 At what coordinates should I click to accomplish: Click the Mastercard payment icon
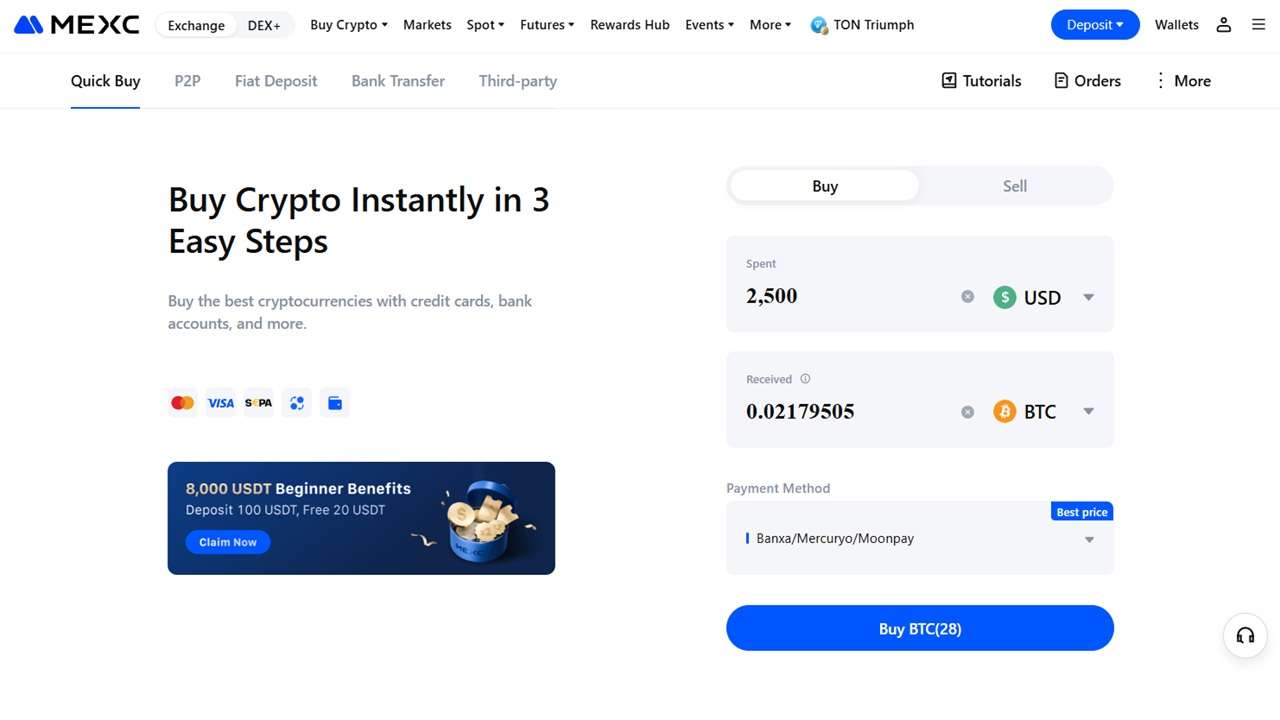coord(182,403)
